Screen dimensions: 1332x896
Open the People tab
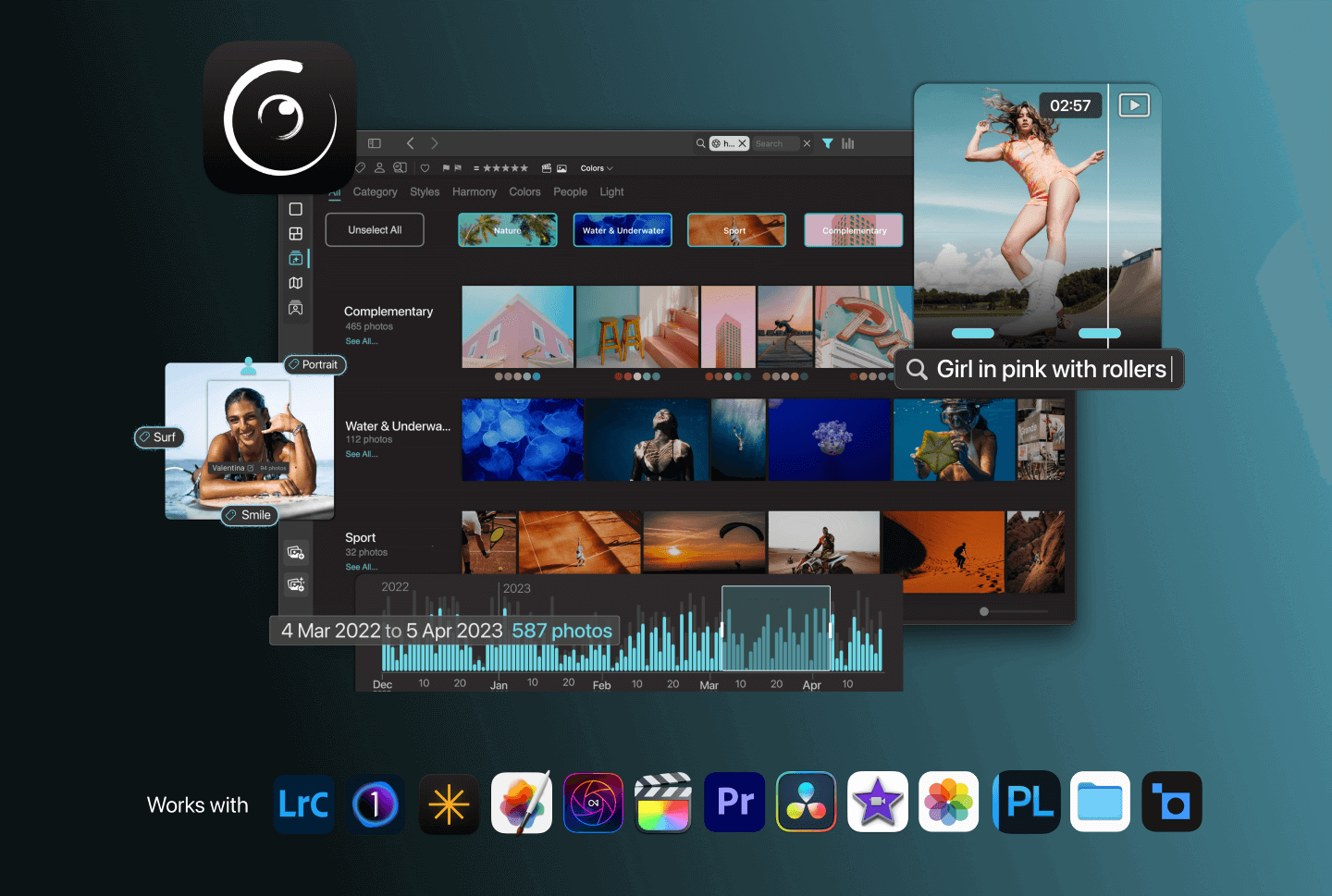570,192
